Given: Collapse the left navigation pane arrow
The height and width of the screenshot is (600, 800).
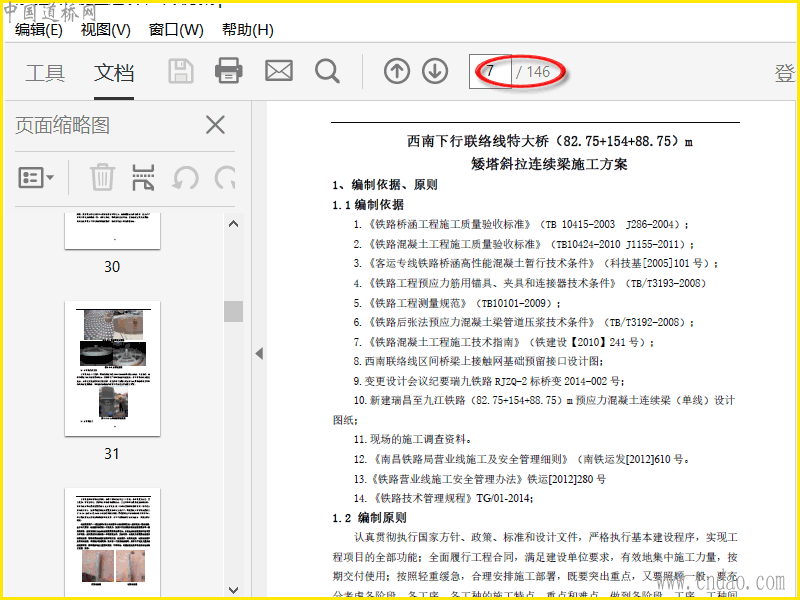Looking at the screenshot, I should [258, 353].
